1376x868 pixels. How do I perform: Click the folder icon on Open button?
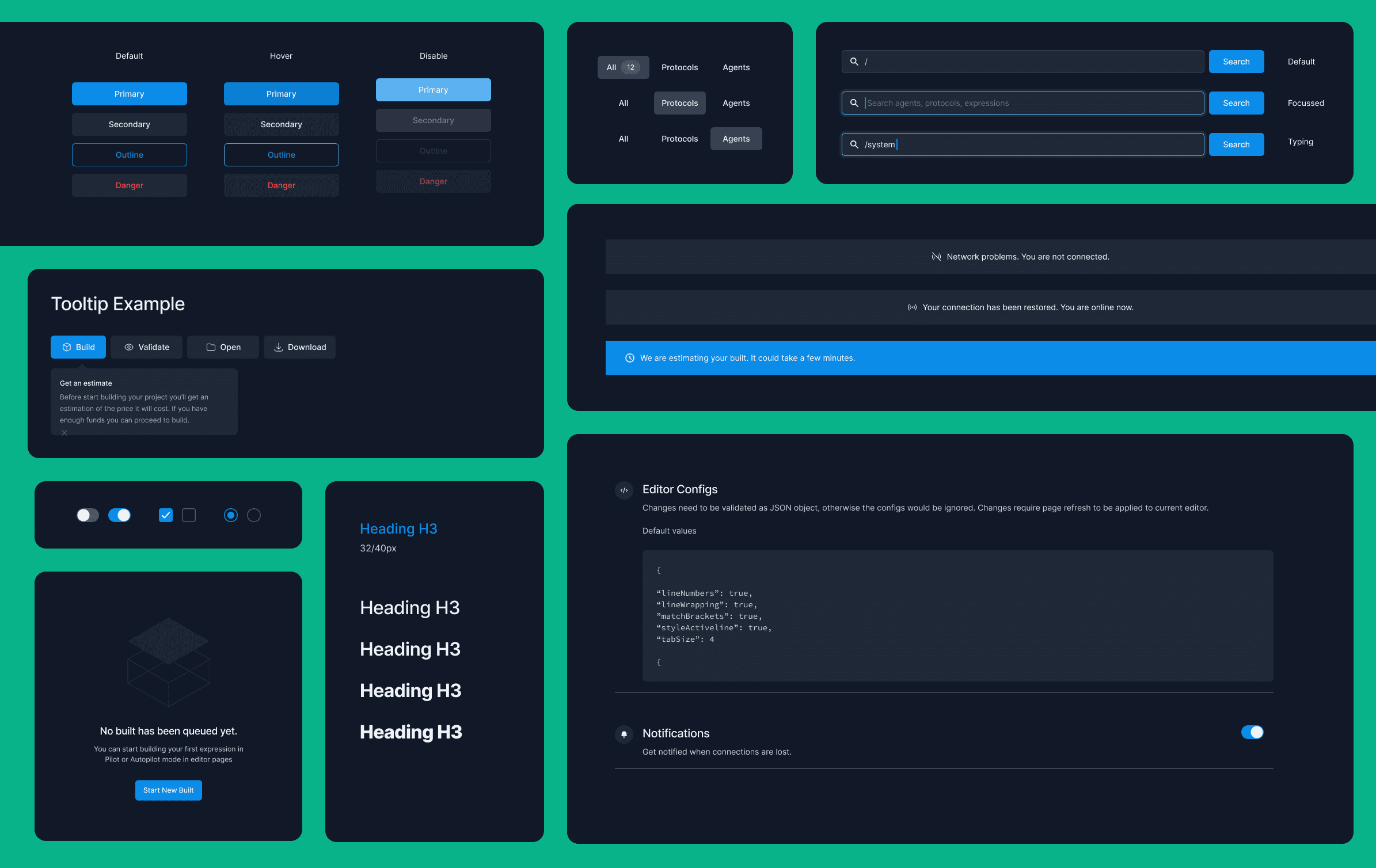pos(211,347)
